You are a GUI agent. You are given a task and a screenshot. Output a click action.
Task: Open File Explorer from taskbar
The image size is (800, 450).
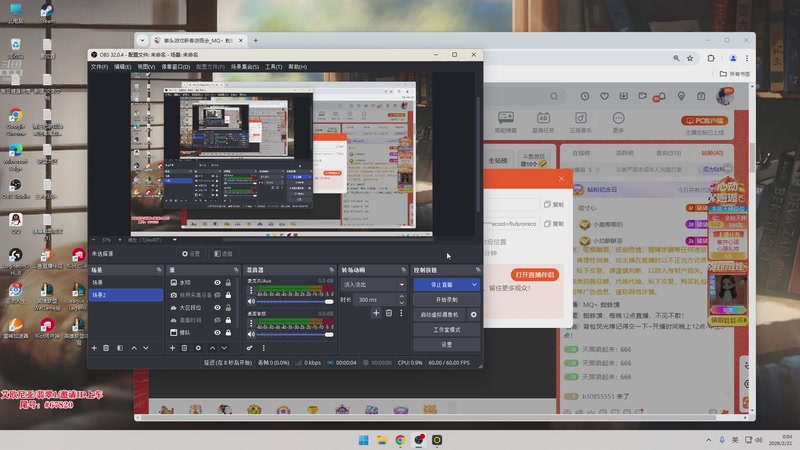(382, 440)
